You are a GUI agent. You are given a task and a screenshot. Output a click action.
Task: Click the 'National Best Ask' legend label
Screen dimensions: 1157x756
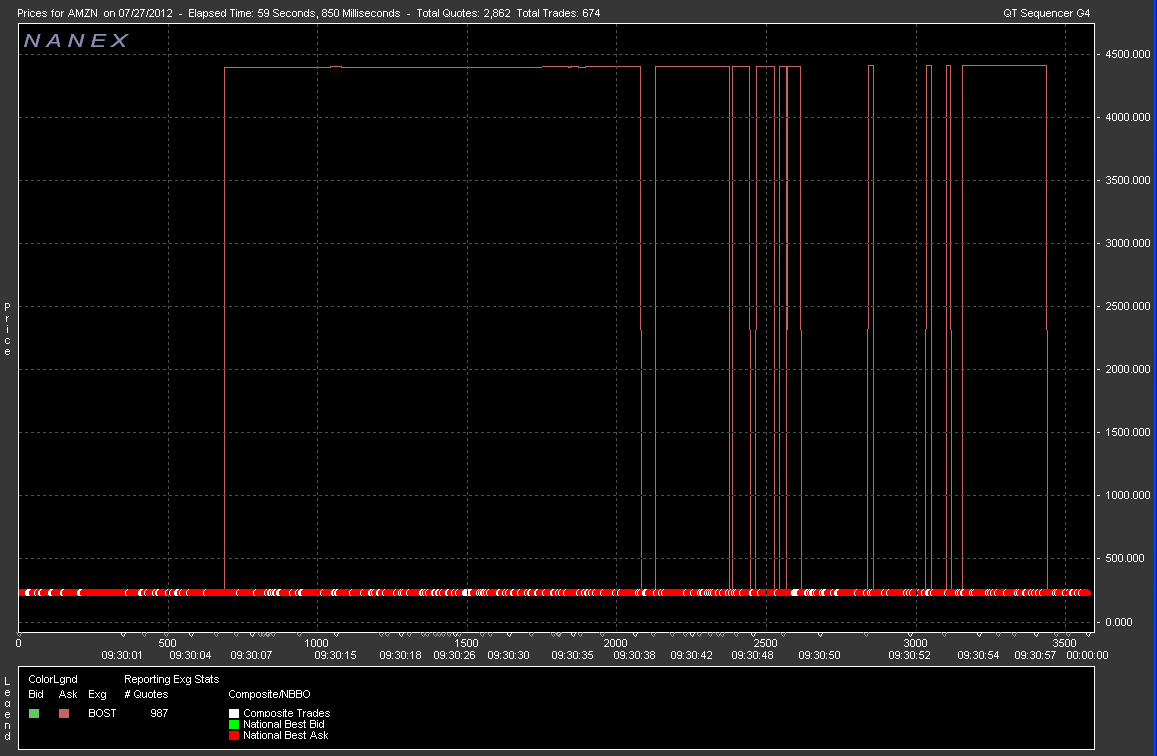[x=286, y=735]
